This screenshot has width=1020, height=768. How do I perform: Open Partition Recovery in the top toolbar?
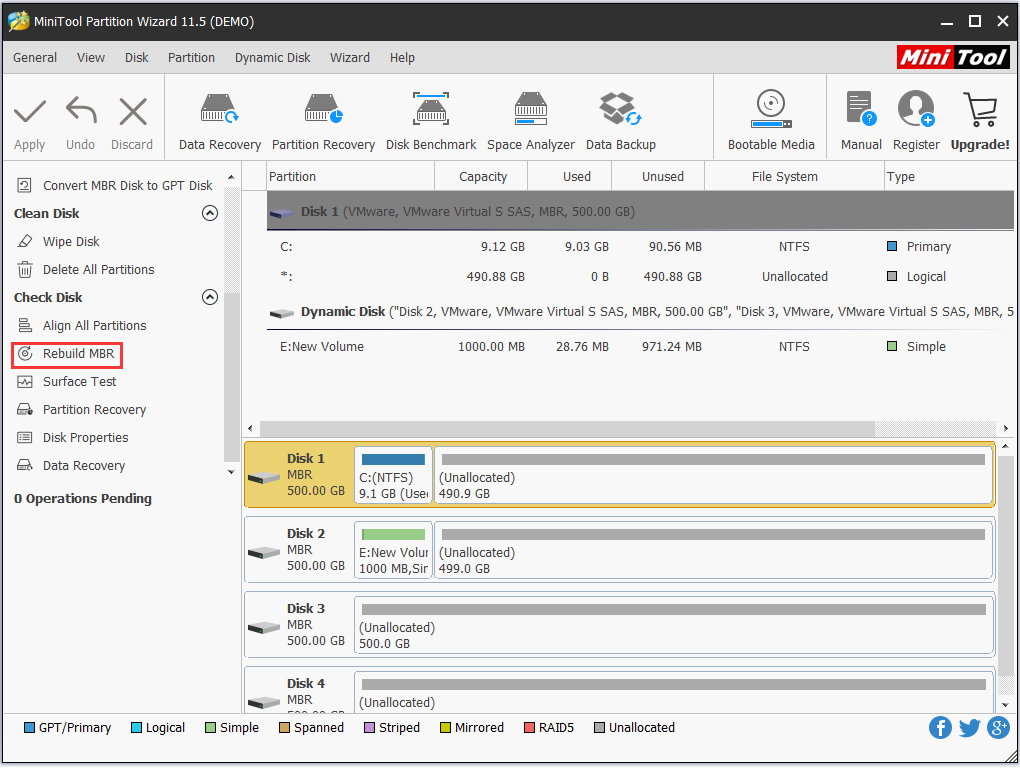pyautogui.click(x=323, y=121)
